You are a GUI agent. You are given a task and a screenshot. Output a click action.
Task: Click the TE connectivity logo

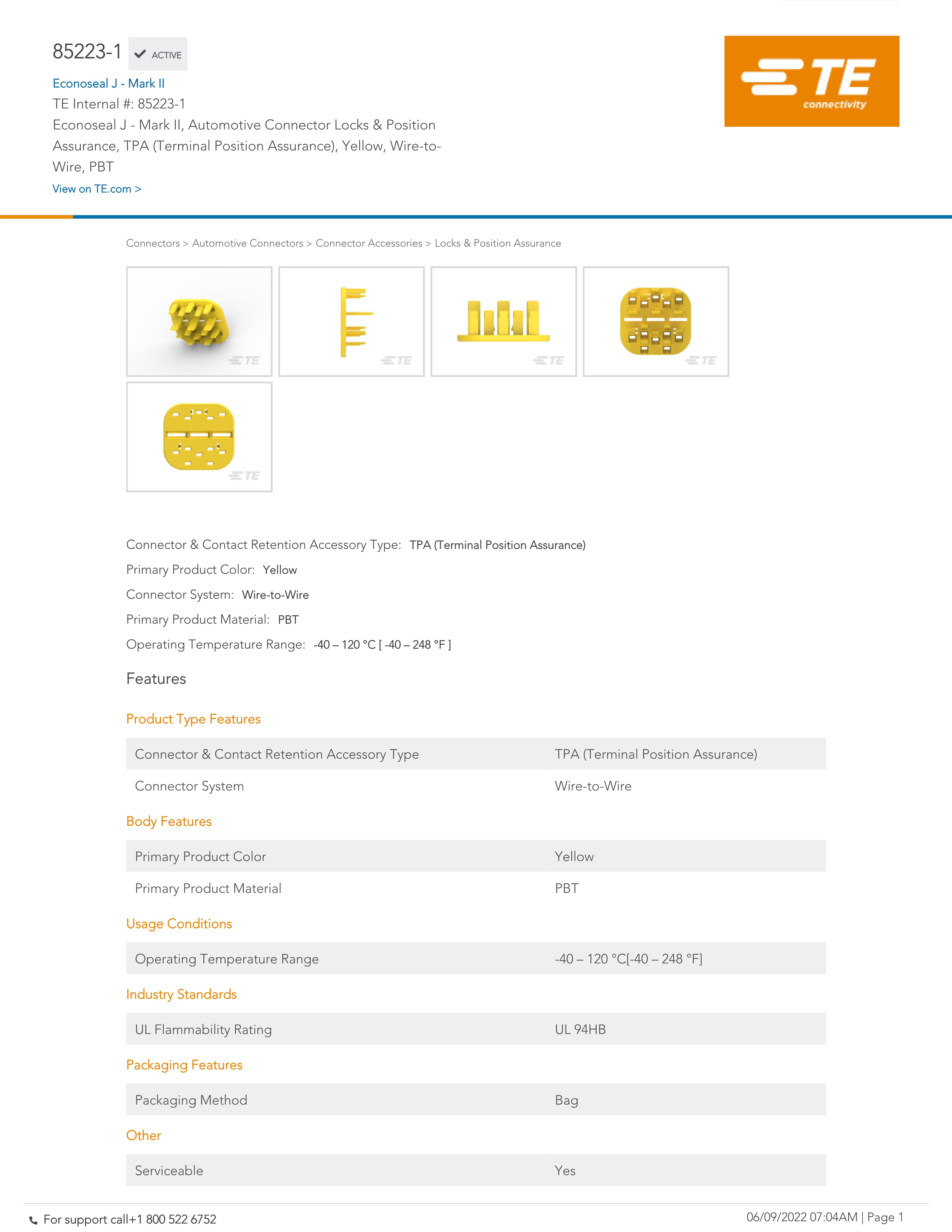811,81
